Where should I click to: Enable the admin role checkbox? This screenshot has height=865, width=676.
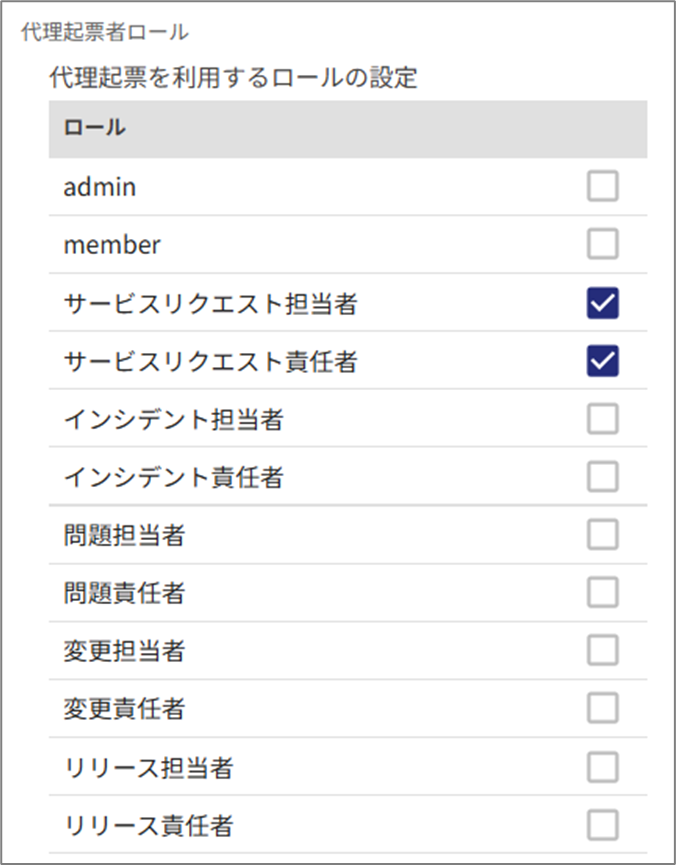tap(602, 186)
